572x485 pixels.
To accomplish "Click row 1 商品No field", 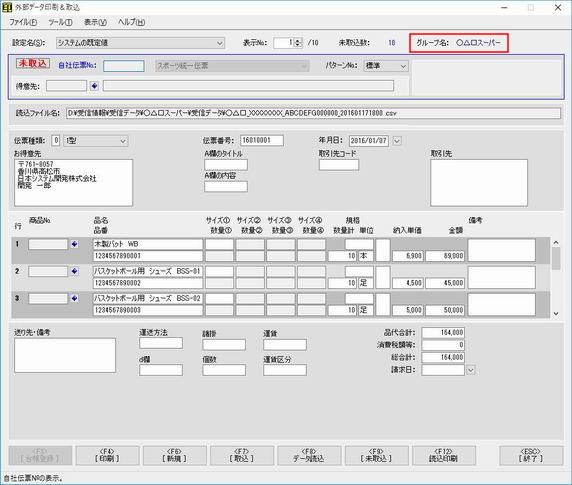I will (48, 244).
